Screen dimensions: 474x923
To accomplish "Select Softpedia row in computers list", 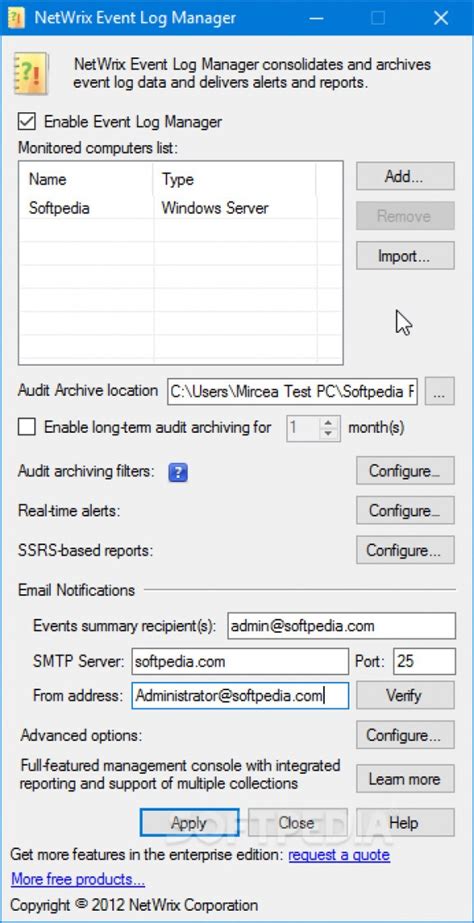I will [x=180, y=208].
